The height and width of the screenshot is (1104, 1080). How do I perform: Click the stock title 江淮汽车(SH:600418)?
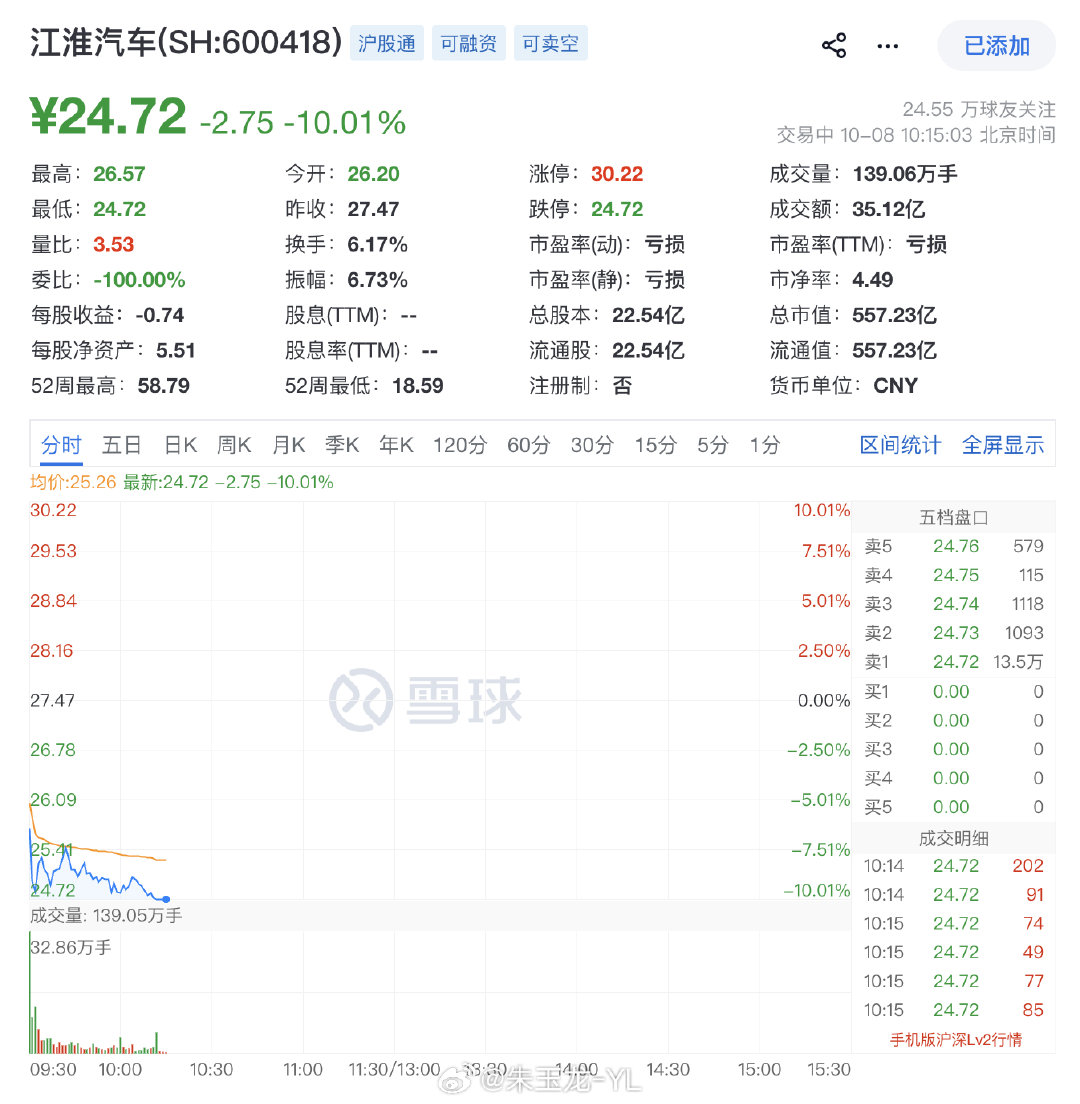[x=186, y=42]
